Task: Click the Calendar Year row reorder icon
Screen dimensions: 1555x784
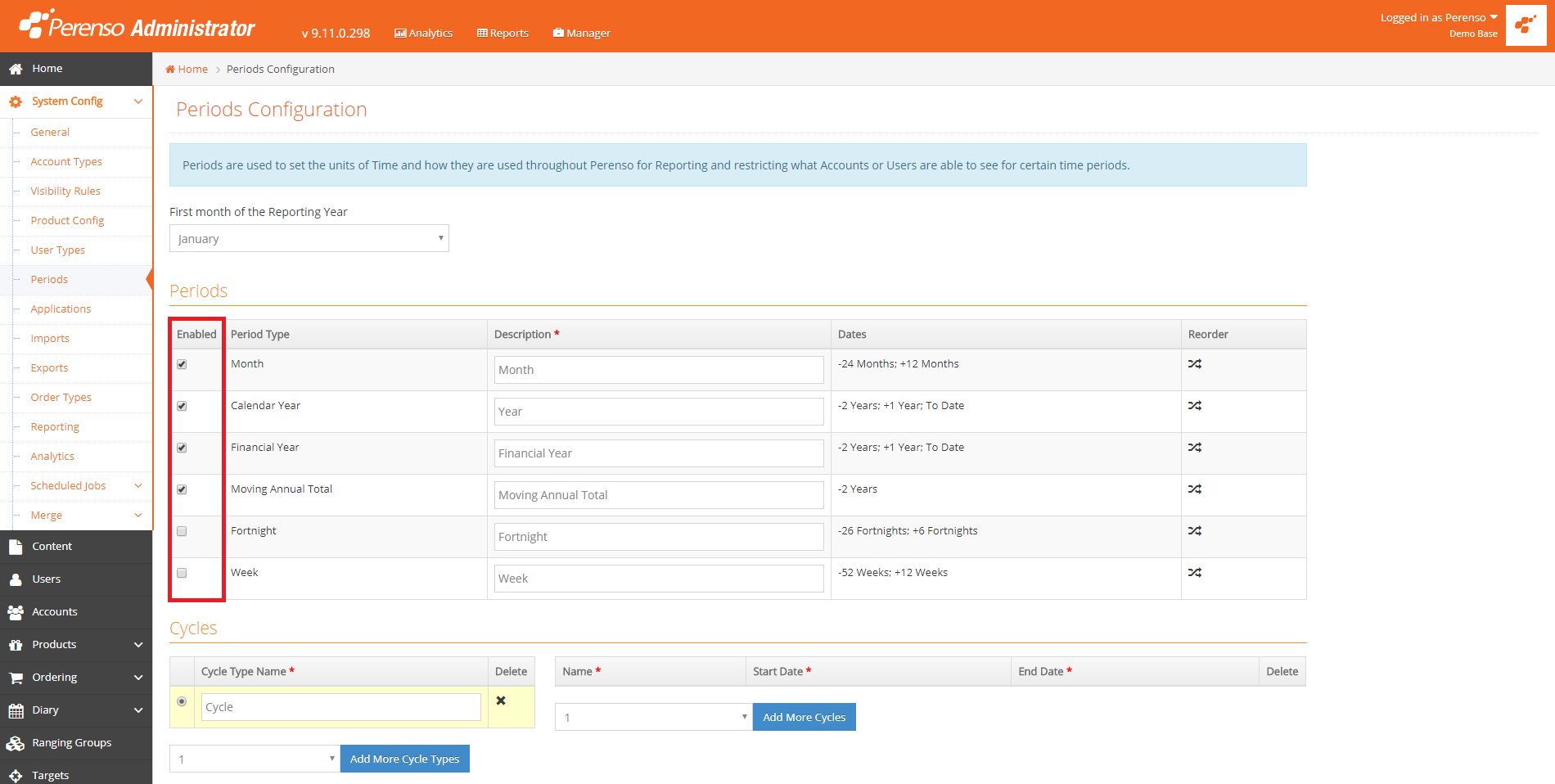Action: [1195, 406]
